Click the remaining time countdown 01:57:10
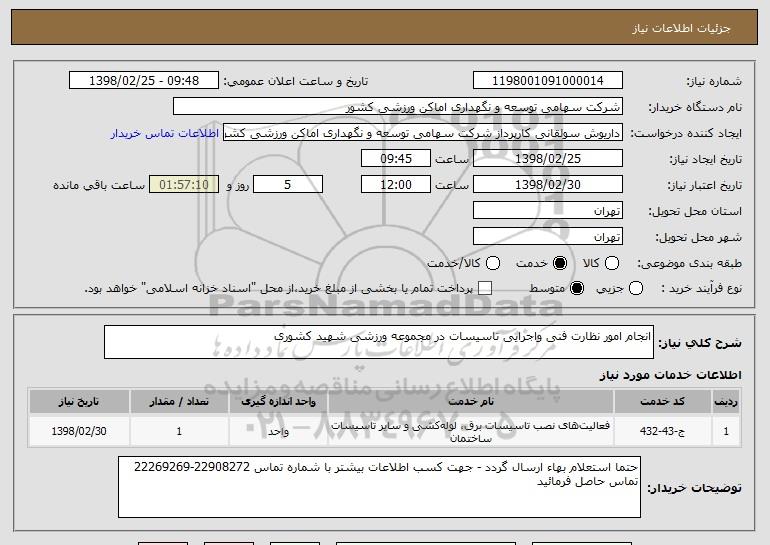 [x=184, y=185]
